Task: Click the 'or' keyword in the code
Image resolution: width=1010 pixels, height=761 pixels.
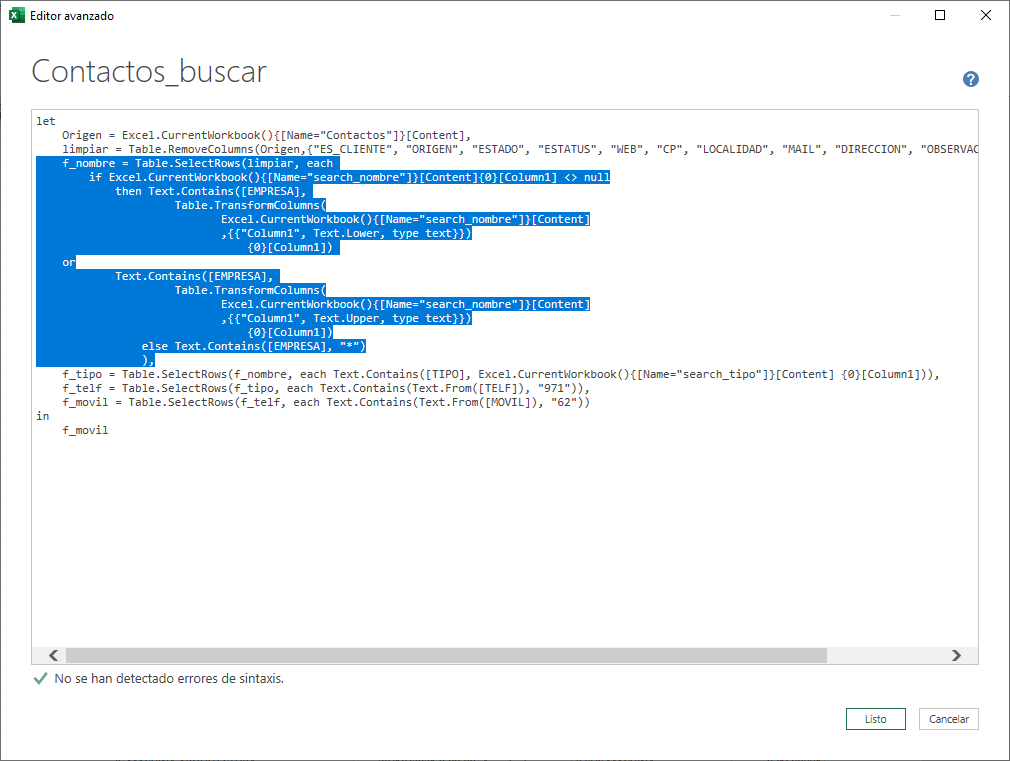Action: coord(68,262)
